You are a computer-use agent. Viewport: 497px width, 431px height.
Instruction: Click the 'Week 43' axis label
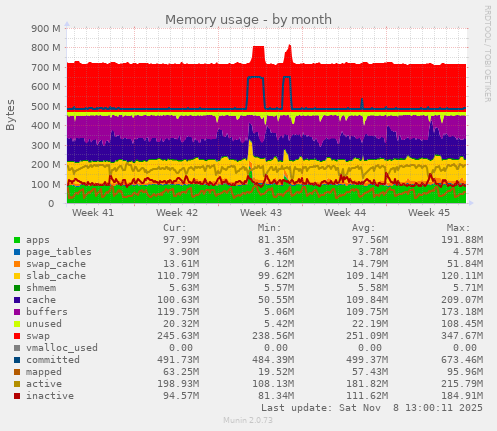(x=261, y=213)
